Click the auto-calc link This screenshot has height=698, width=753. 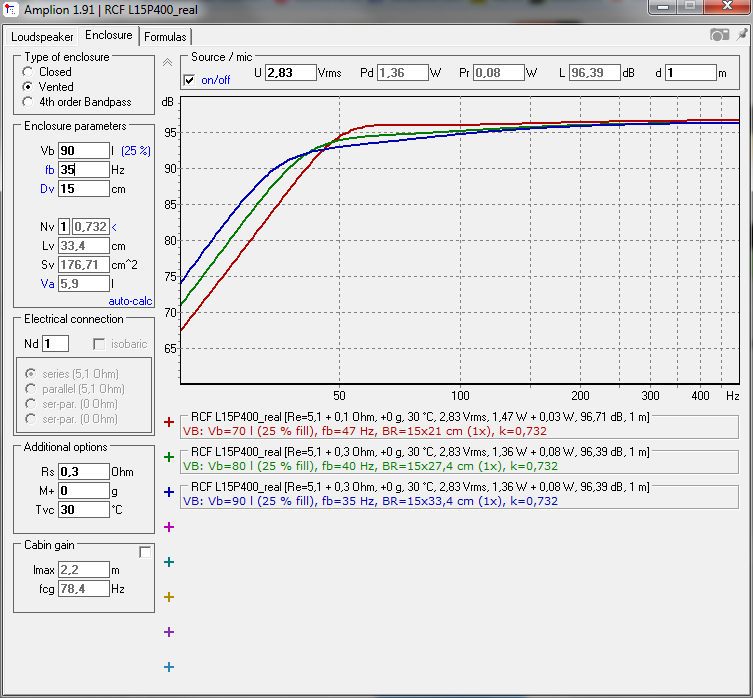(x=130, y=301)
